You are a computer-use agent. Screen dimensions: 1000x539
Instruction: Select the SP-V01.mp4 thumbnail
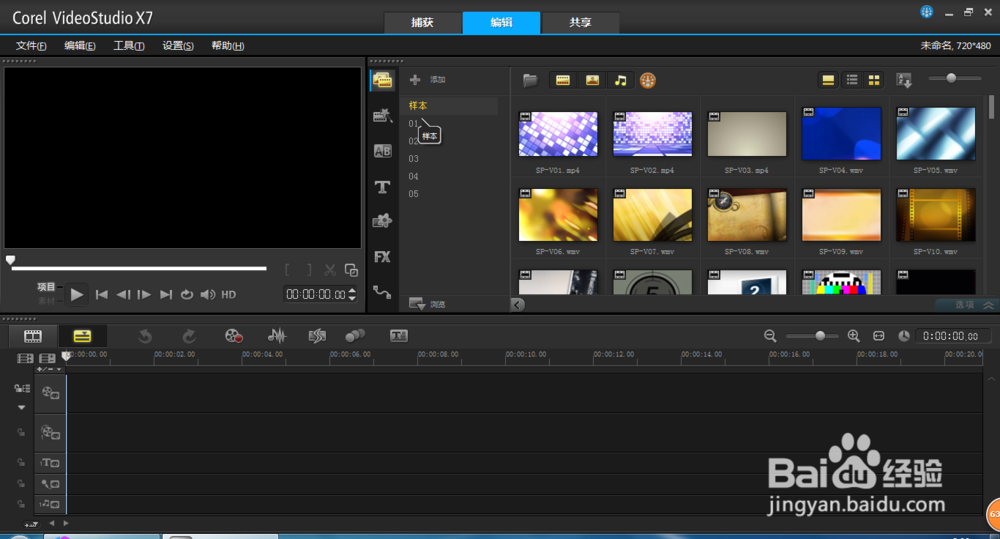point(558,134)
